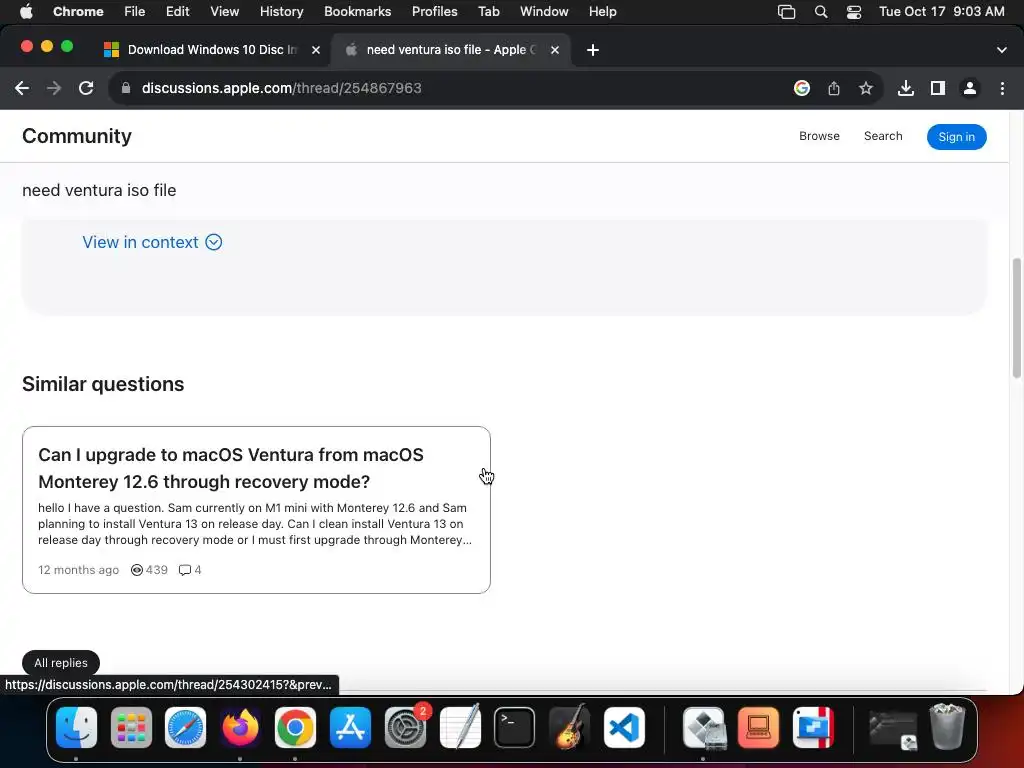Go back with the browser back arrow
This screenshot has height=768, width=1024.
click(22, 88)
